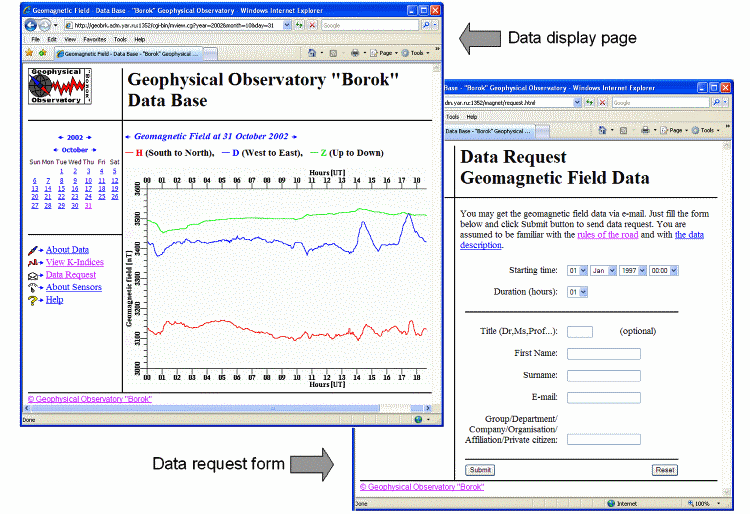Image resolution: width=750 pixels, height=514 pixels.
Task: Open the starting time dropdown showing 00:00
Action: click(x=663, y=271)
